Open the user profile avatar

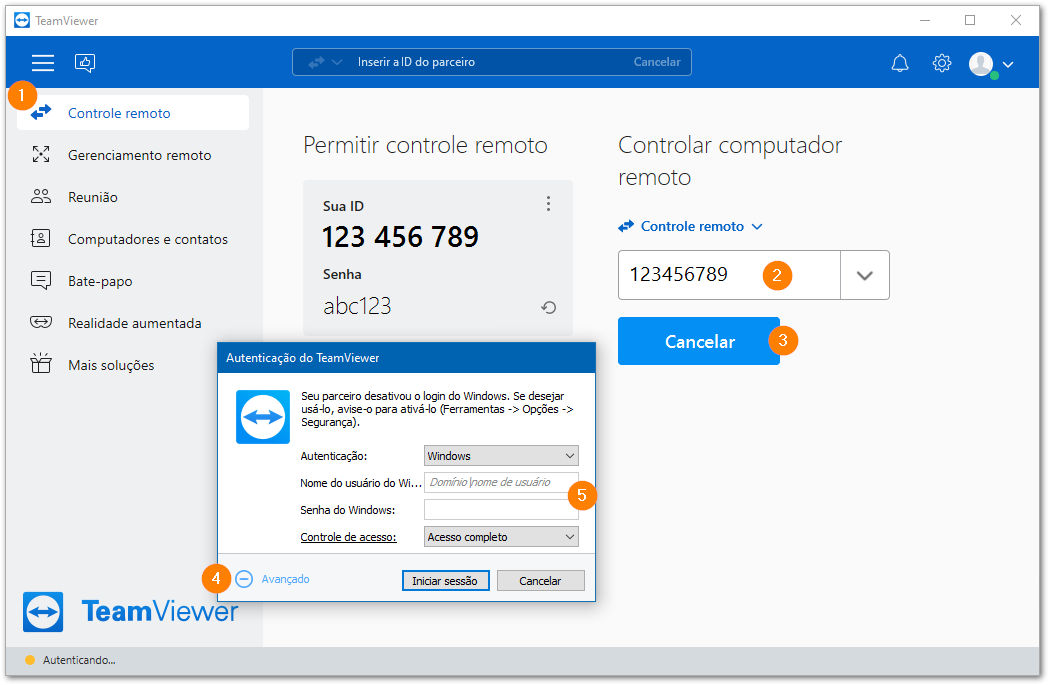pos(981,64)
